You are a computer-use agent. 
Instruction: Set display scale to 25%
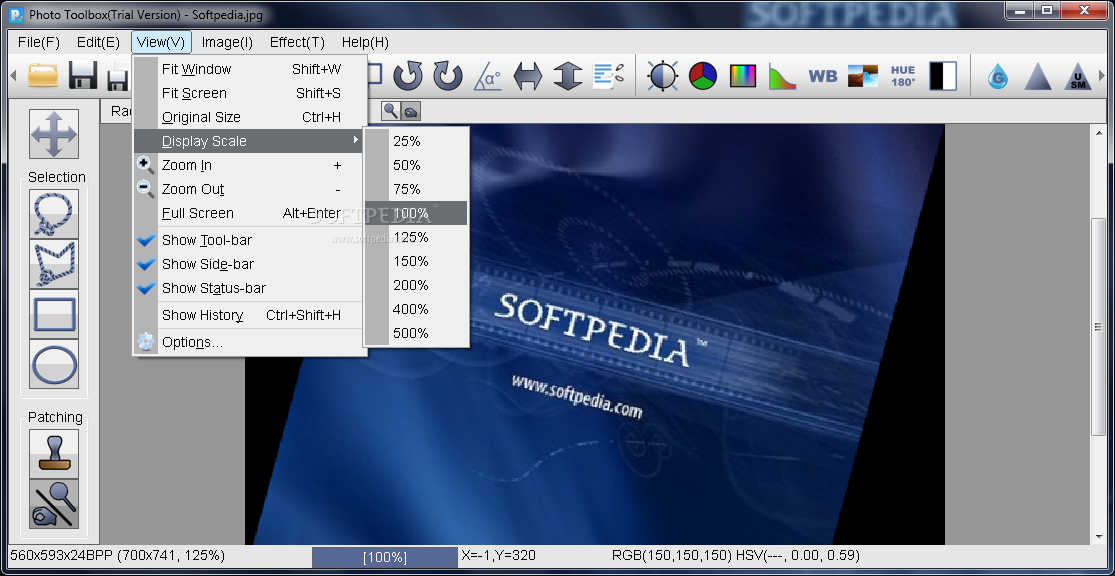416,141
